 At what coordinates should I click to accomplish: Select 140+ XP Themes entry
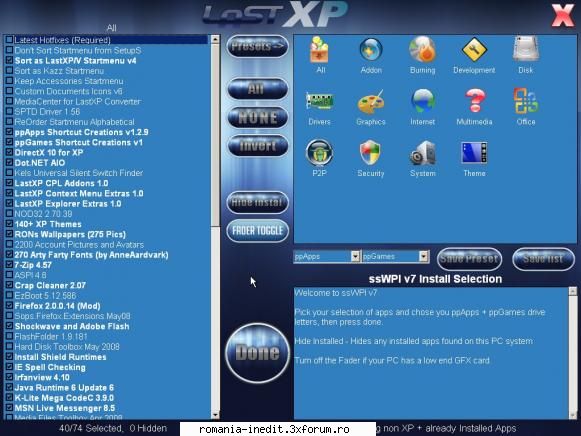(48, 224)
